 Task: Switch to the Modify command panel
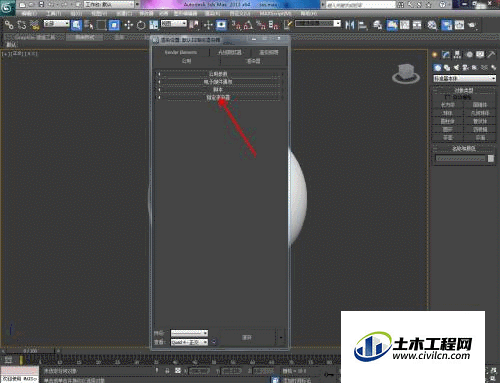446,54
